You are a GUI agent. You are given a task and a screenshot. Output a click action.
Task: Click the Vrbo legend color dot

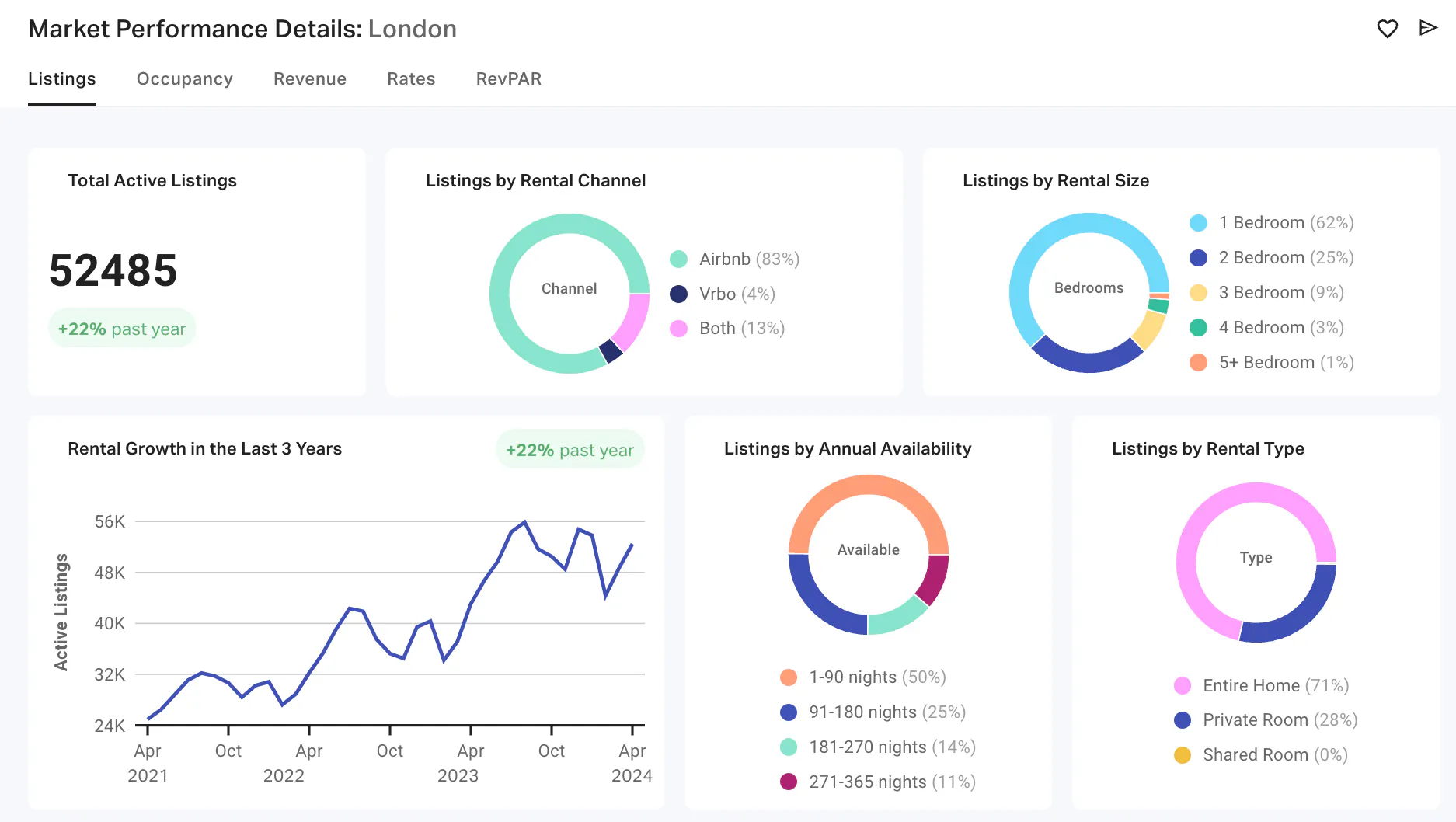pos(678,294)
